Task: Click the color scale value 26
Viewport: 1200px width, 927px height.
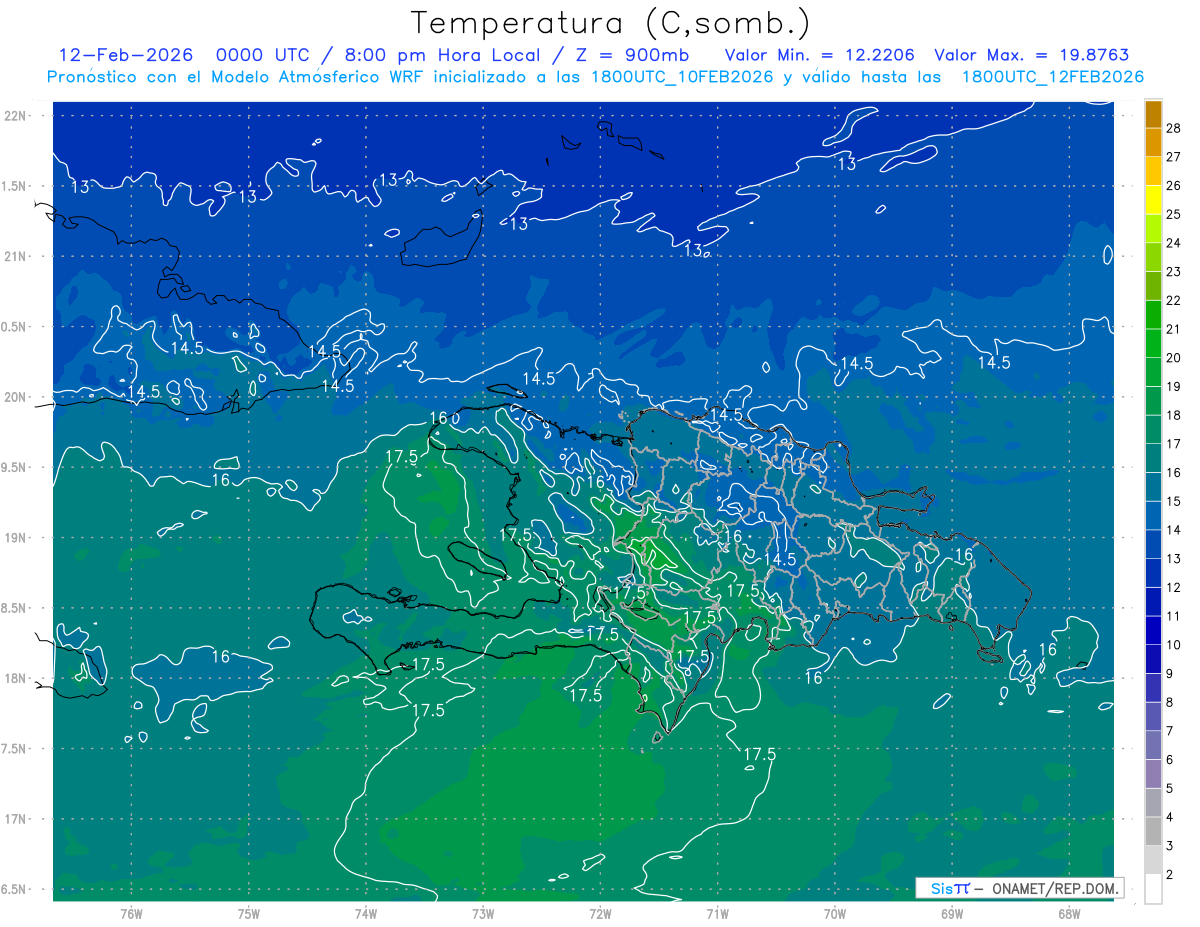Action: coord(1174,186)
